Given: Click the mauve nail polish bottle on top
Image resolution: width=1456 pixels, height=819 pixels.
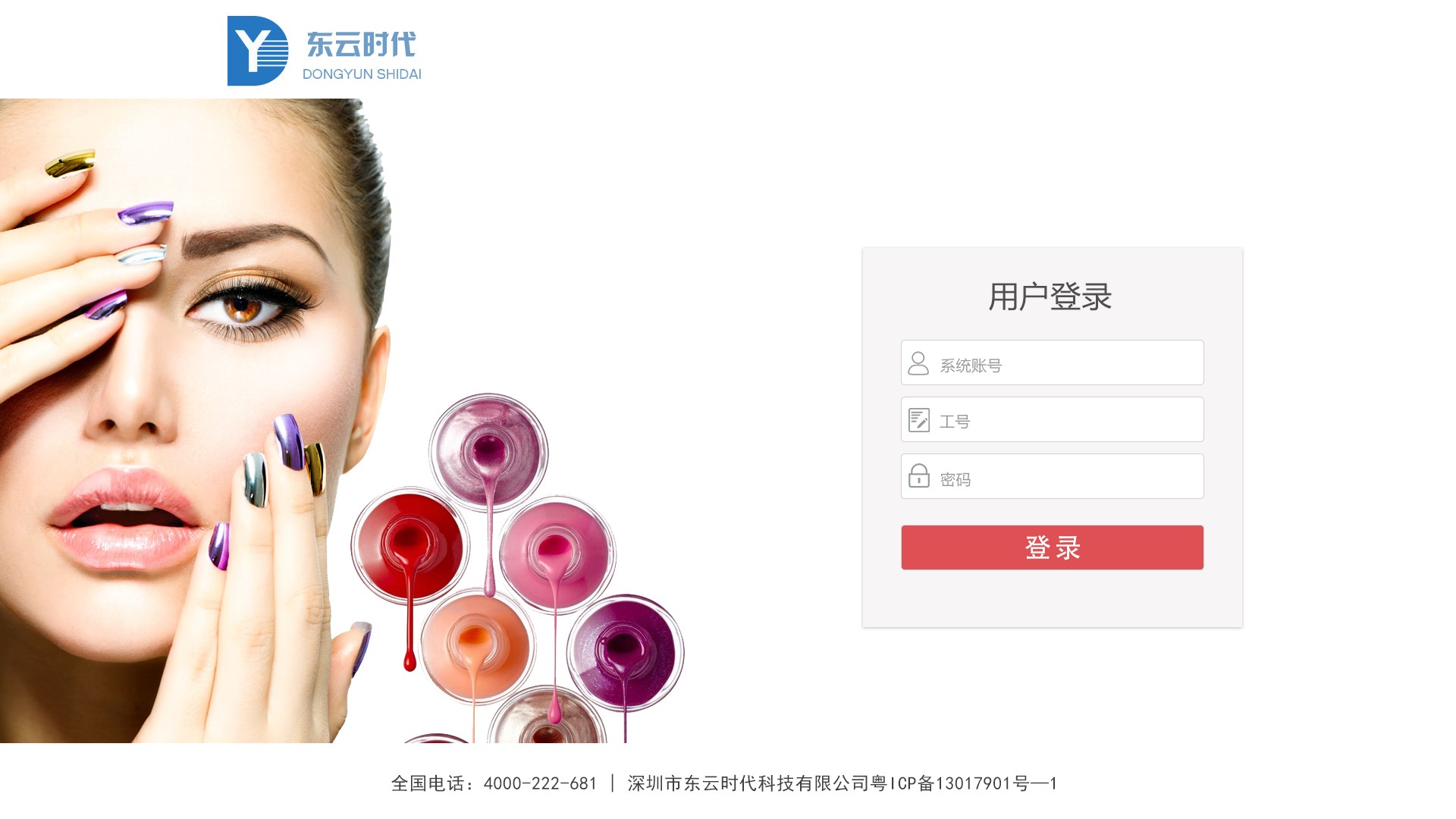Looking at the screenshot, I should tap(488, 453).
